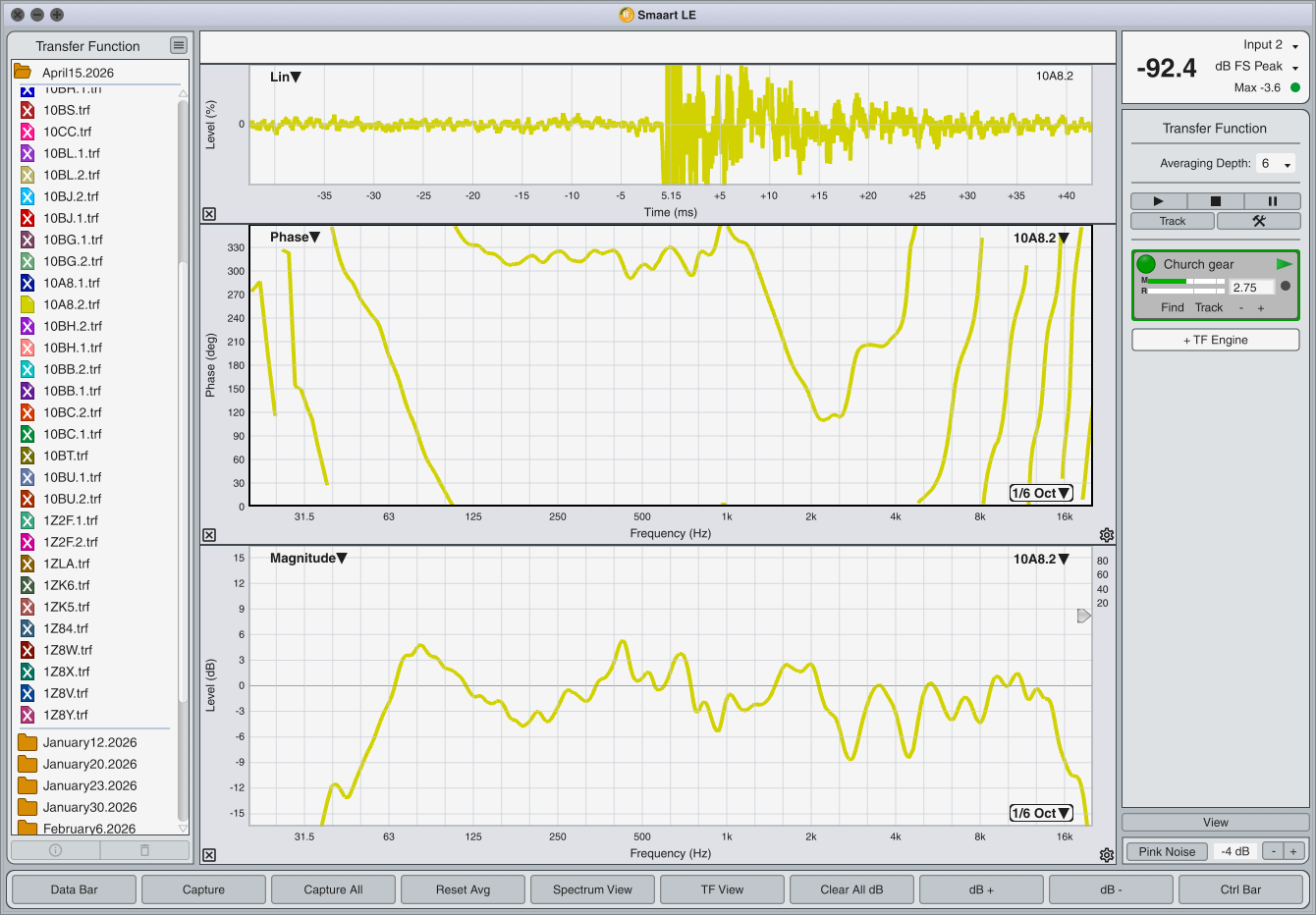This screenshot has width=1316, height=915.
Task: Click the 10BS.trf trace color icon
Action: [x=27, y=110]
